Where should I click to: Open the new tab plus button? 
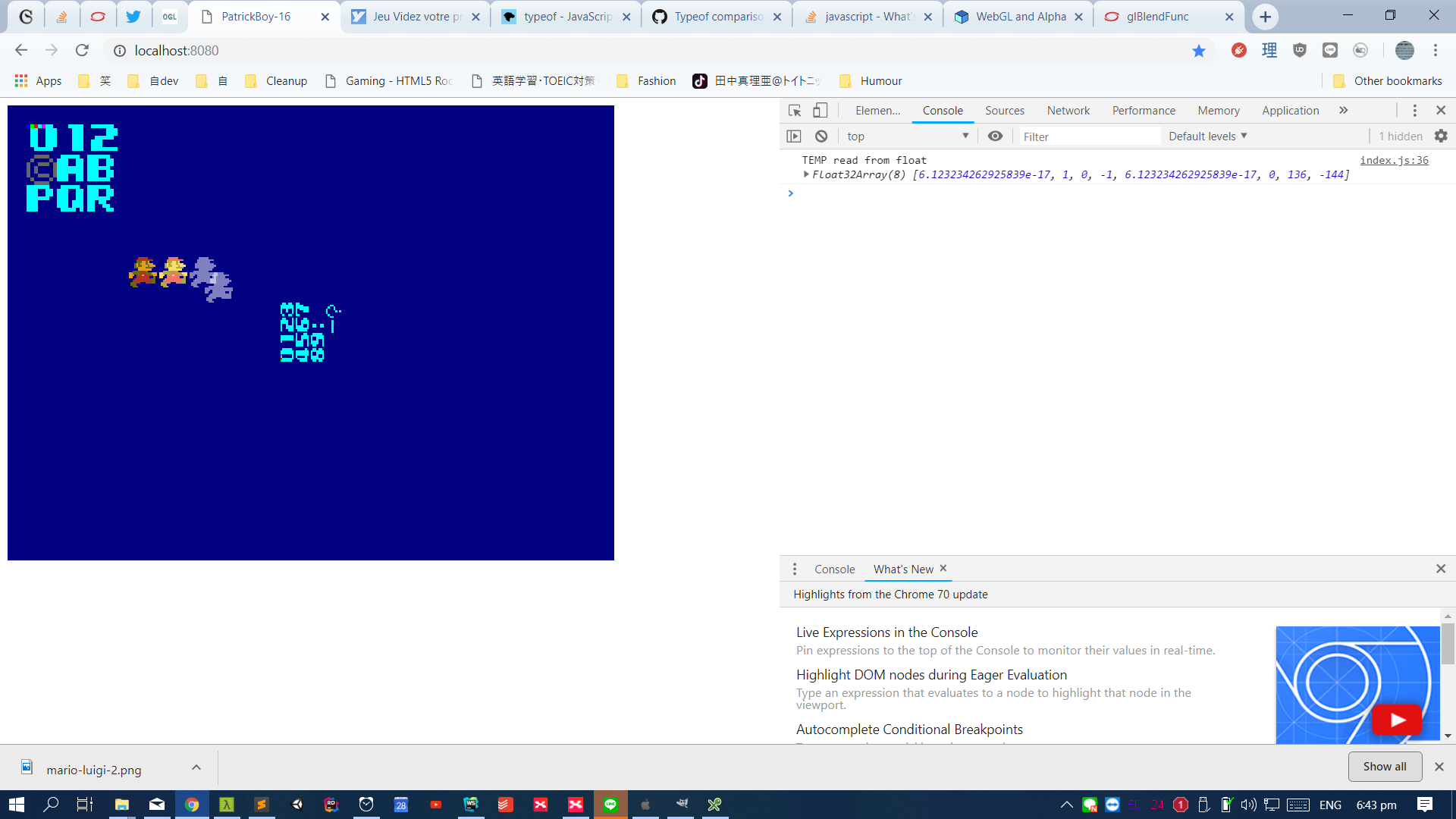point(1265,17)
